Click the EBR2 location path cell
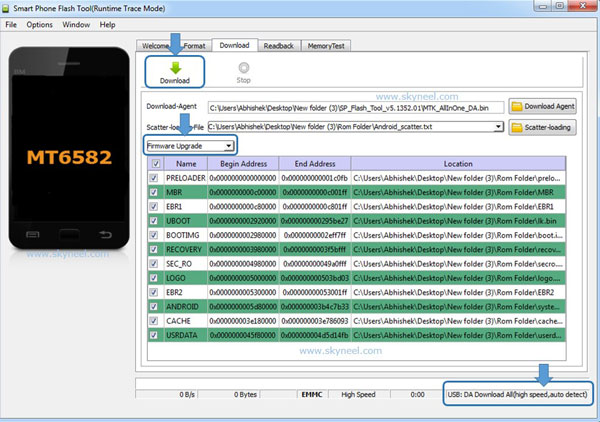Screen dimensions: 600x422 pyautogui.click(x=458, y=292)
